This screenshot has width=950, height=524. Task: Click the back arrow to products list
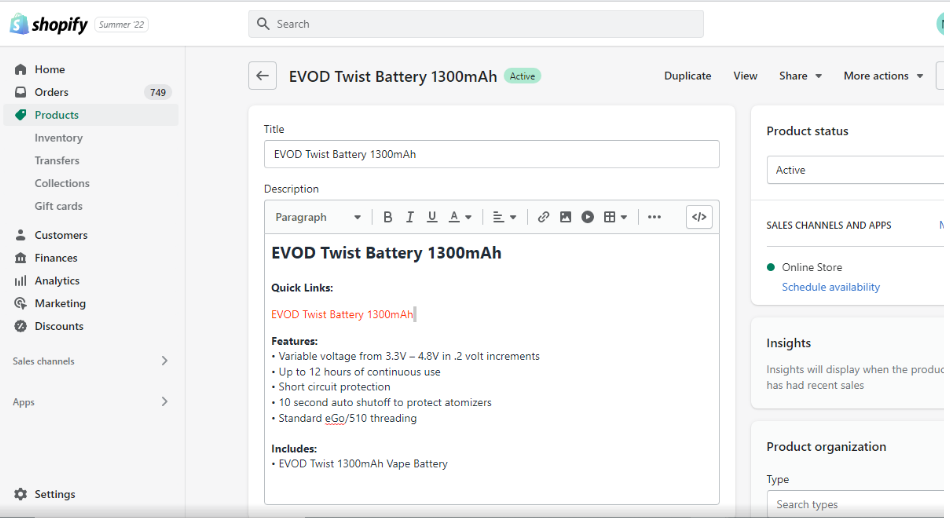point(262,76)
